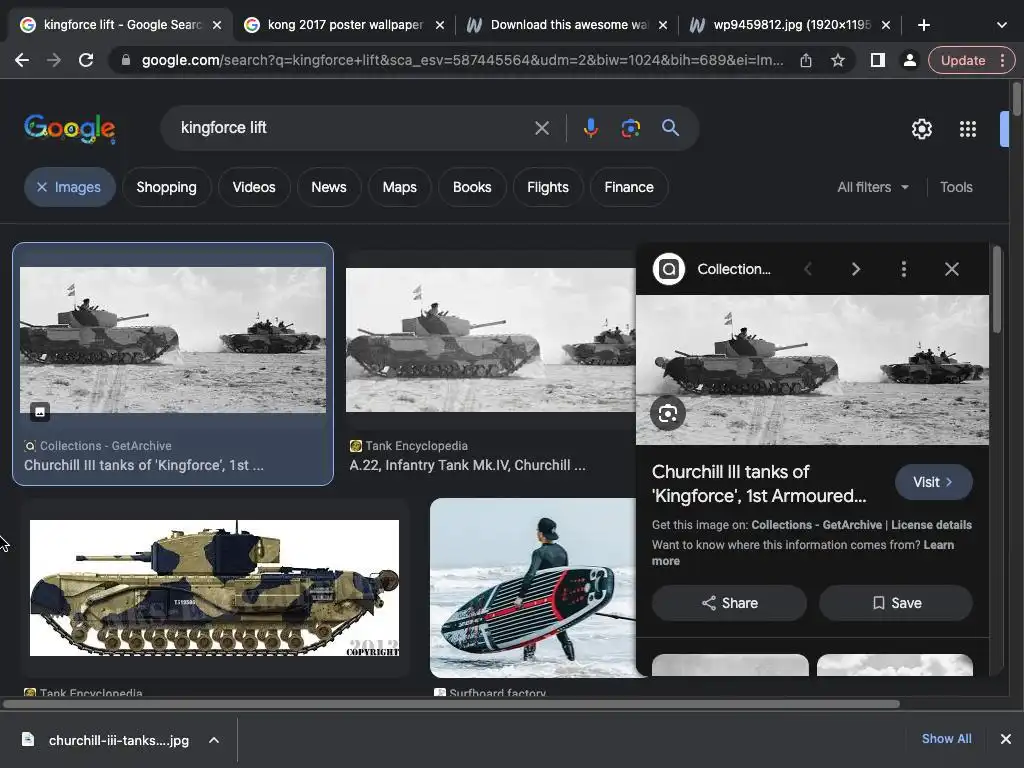Screen dimensions: 1024x768
Task: Open the Chrome three-dot menu
Action: (1002, 60)
